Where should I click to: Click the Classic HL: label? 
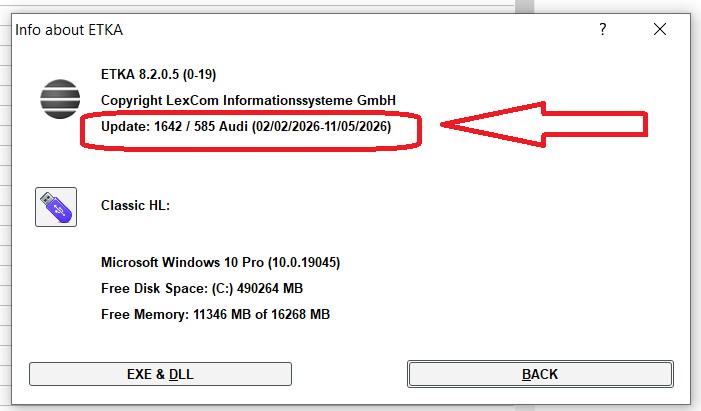[135, 205]
